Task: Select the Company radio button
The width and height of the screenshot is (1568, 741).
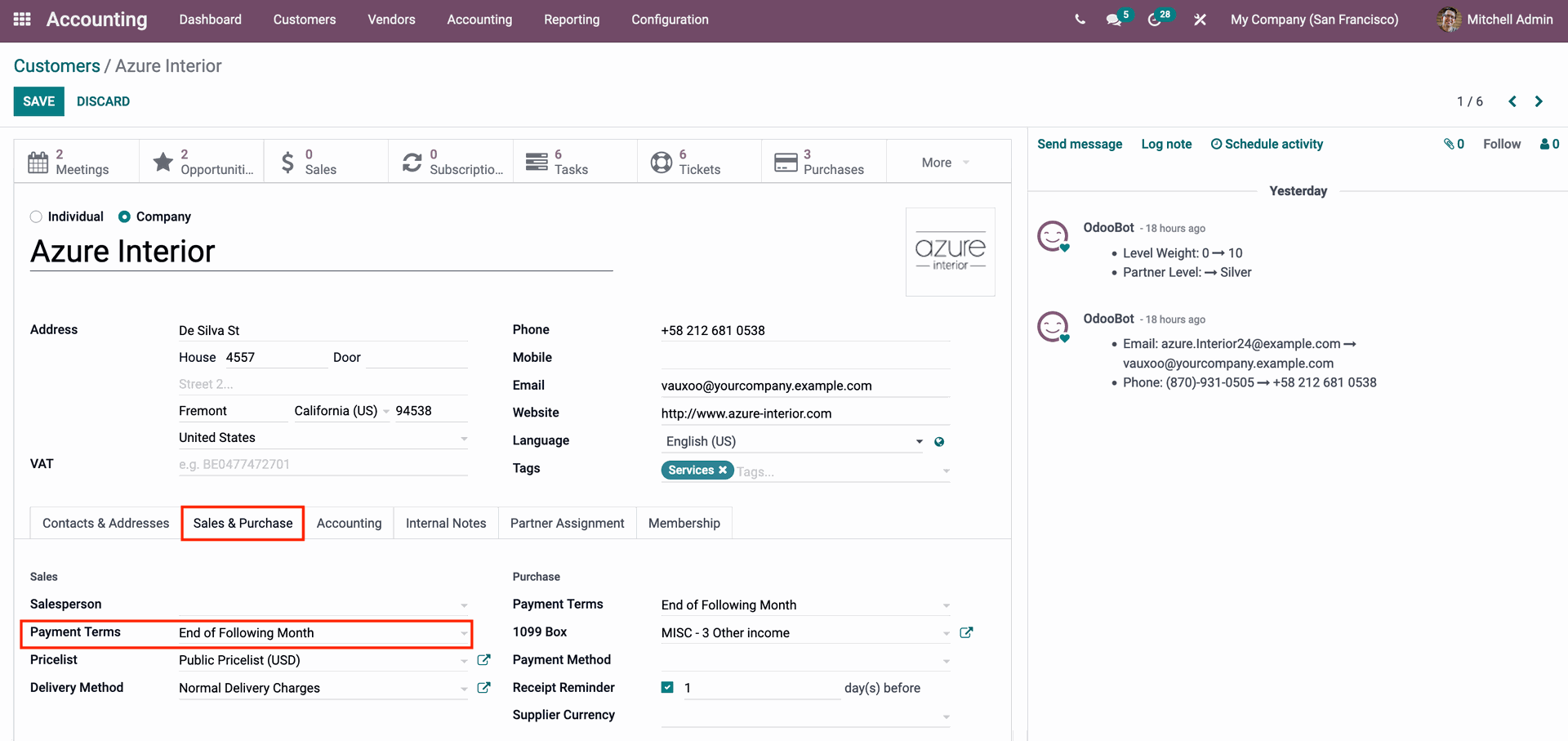Action: (124, 216)
